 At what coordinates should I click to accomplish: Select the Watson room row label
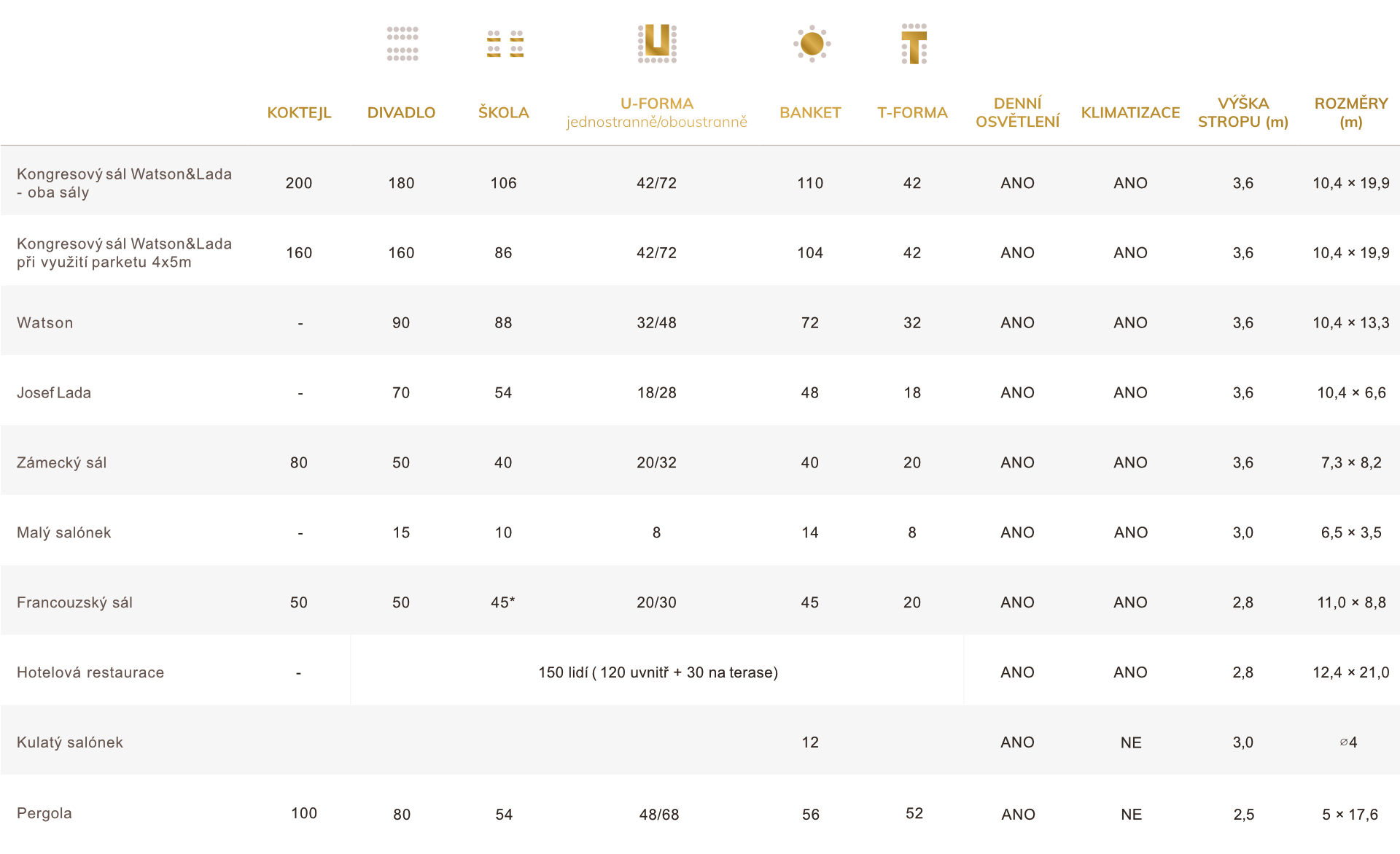pyautogui.click(x=45, y=323)
